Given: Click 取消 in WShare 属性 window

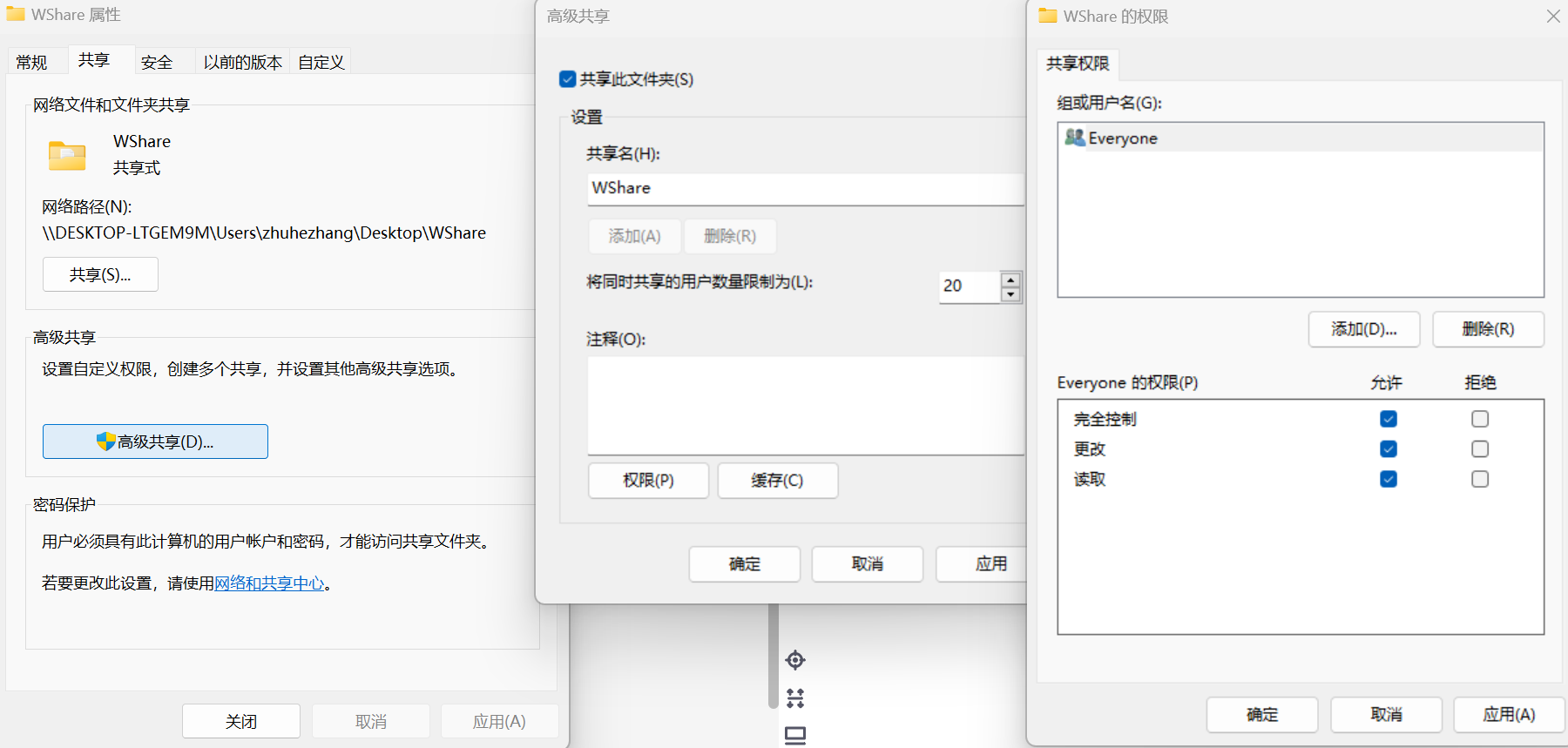Looking at the screenshot, I should click(x=371, y=722).
